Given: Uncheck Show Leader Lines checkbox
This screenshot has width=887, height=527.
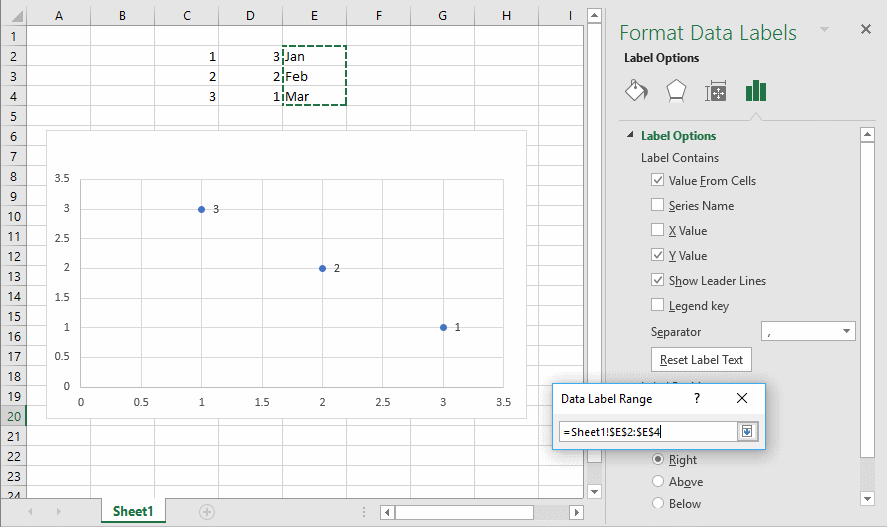Looking at the screenshot, I should coord(657,279).
